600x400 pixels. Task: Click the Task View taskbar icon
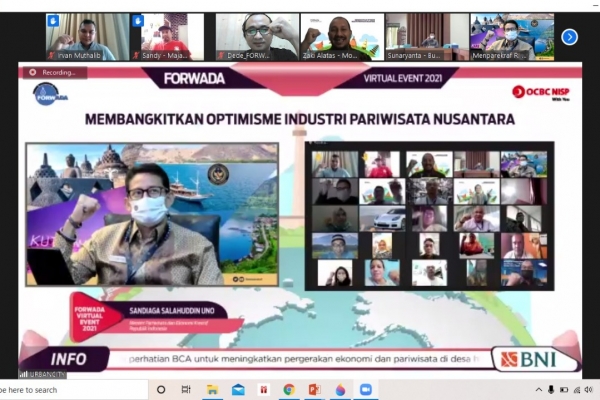click(186, 390)
